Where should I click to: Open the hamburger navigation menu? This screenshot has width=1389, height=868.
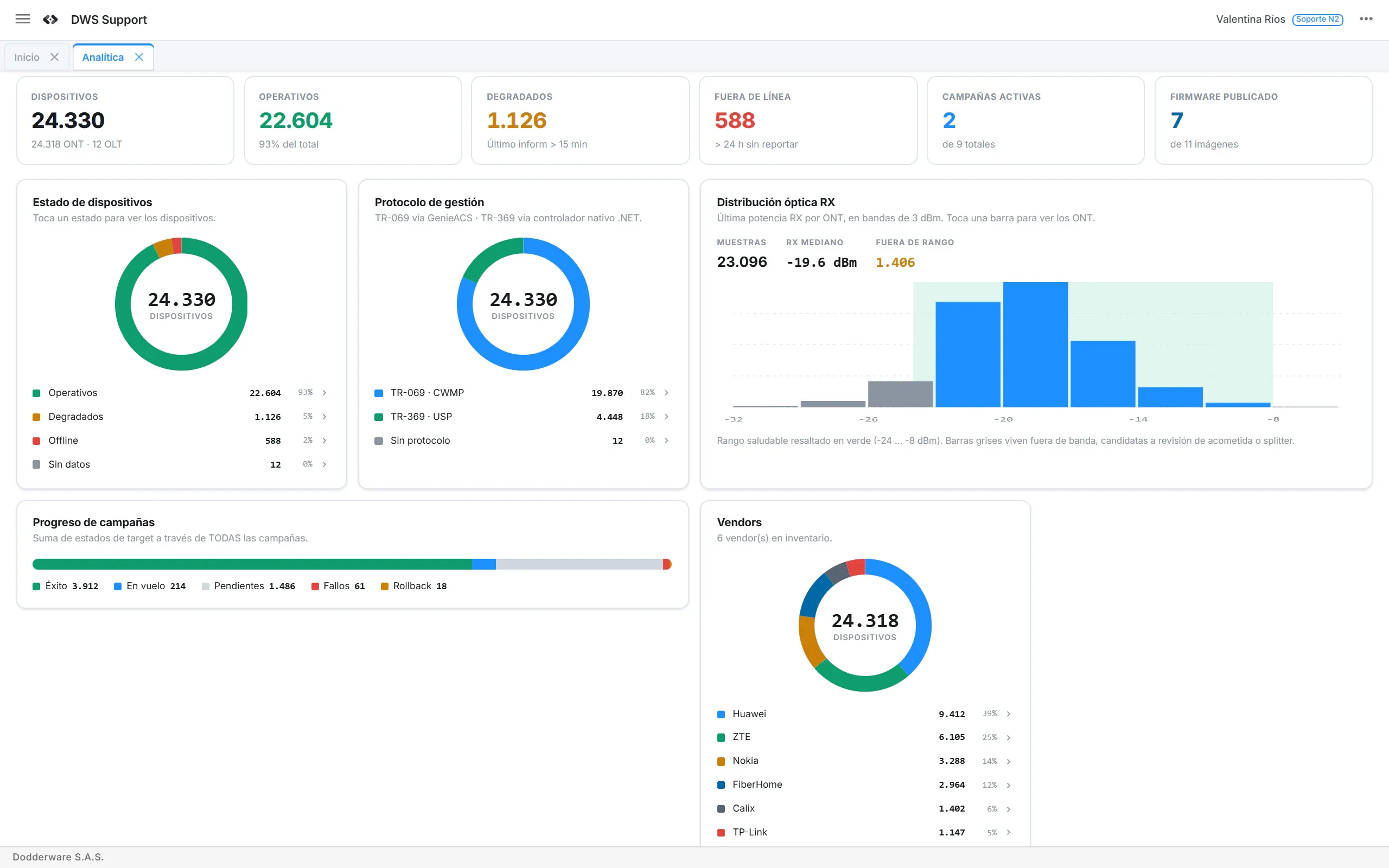coord(22,20)
